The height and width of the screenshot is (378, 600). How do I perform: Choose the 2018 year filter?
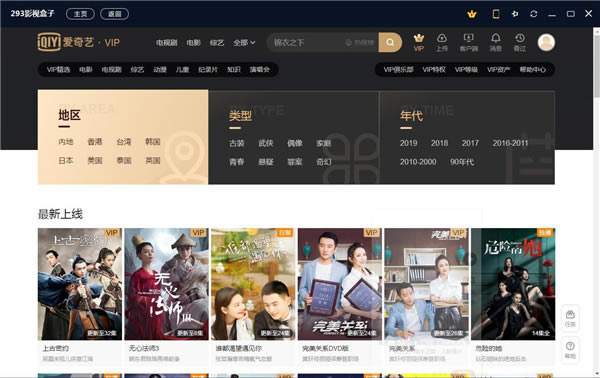click(x=439, y=143)
